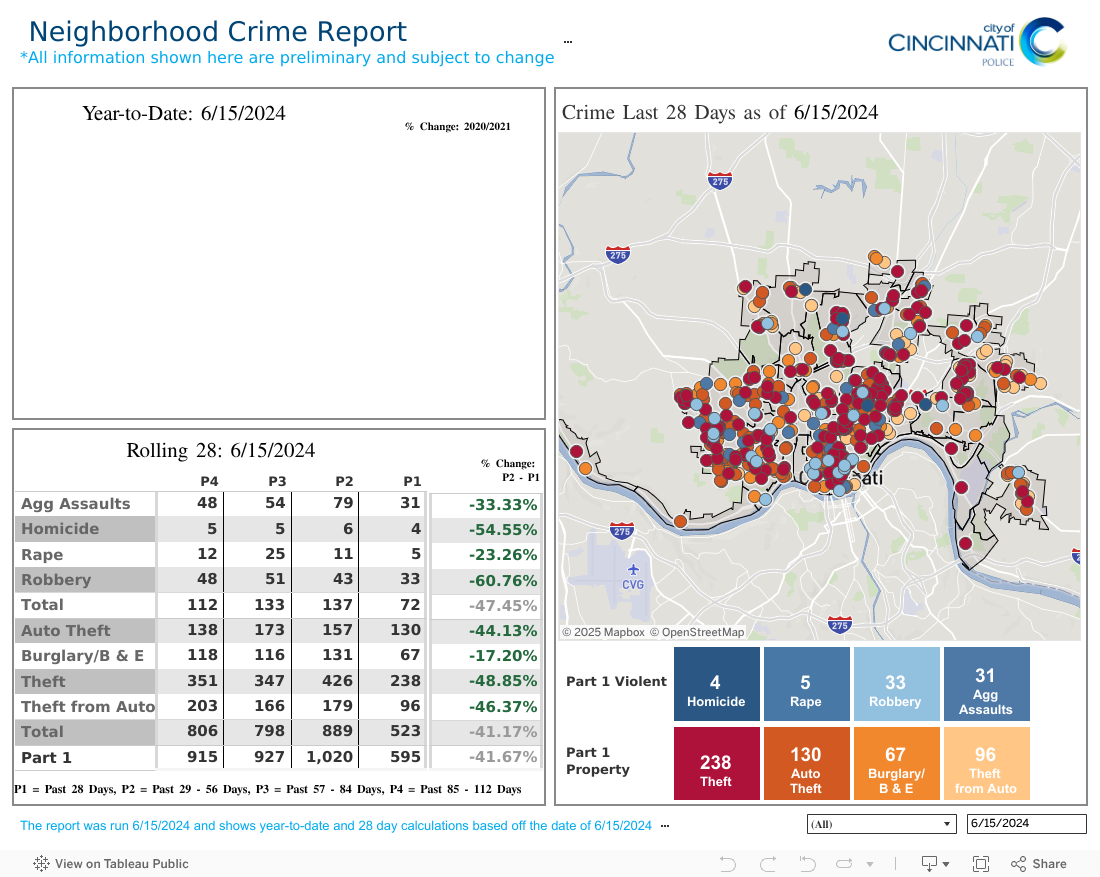This screenshot has width=1100, height=877.
Task: Expand the refresh options dropdown arrow
Action: pos(869,864)
